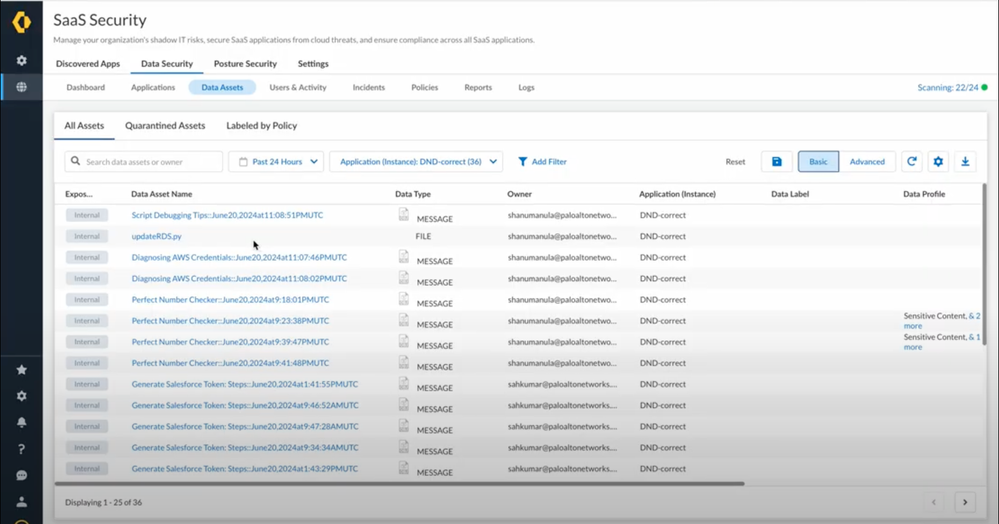
Task: Open Diagnosing AWS Credentials 11:07:46PM link
Action: click(x=240, y=258)
